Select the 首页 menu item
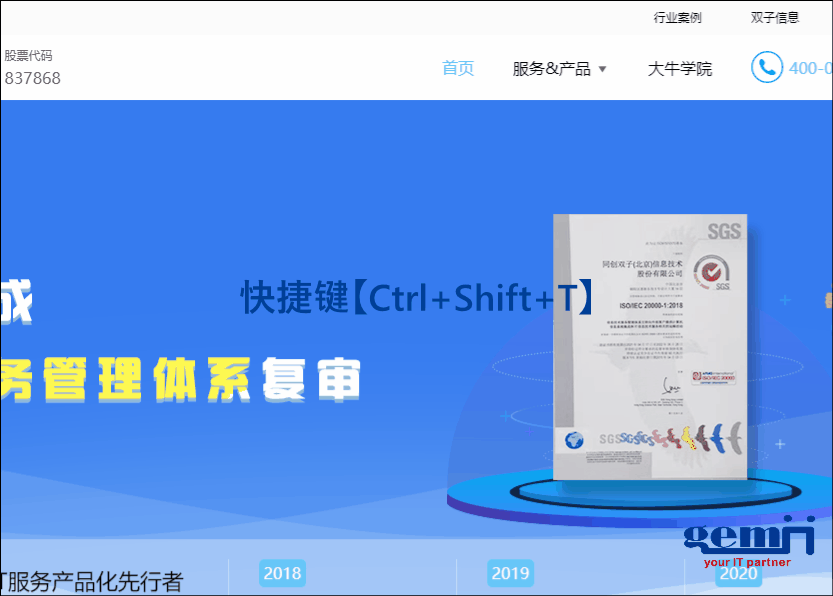The width and height of the screenshot is (833, 596). pyautogui.click(x=457, y=68)
